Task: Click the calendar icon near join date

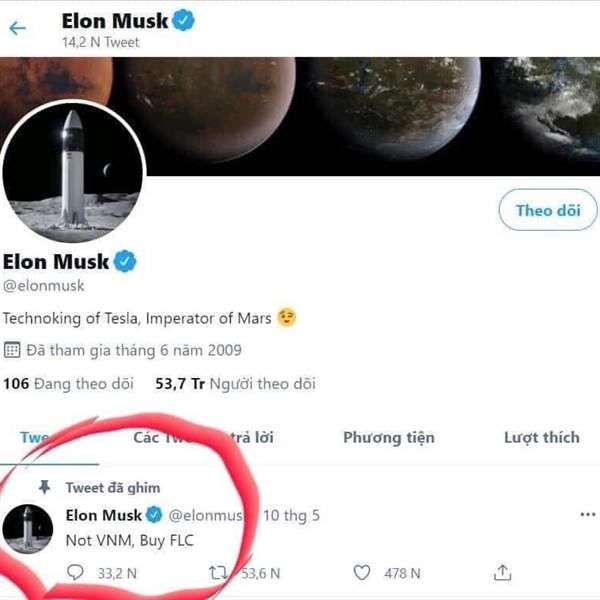Action: 13,350
